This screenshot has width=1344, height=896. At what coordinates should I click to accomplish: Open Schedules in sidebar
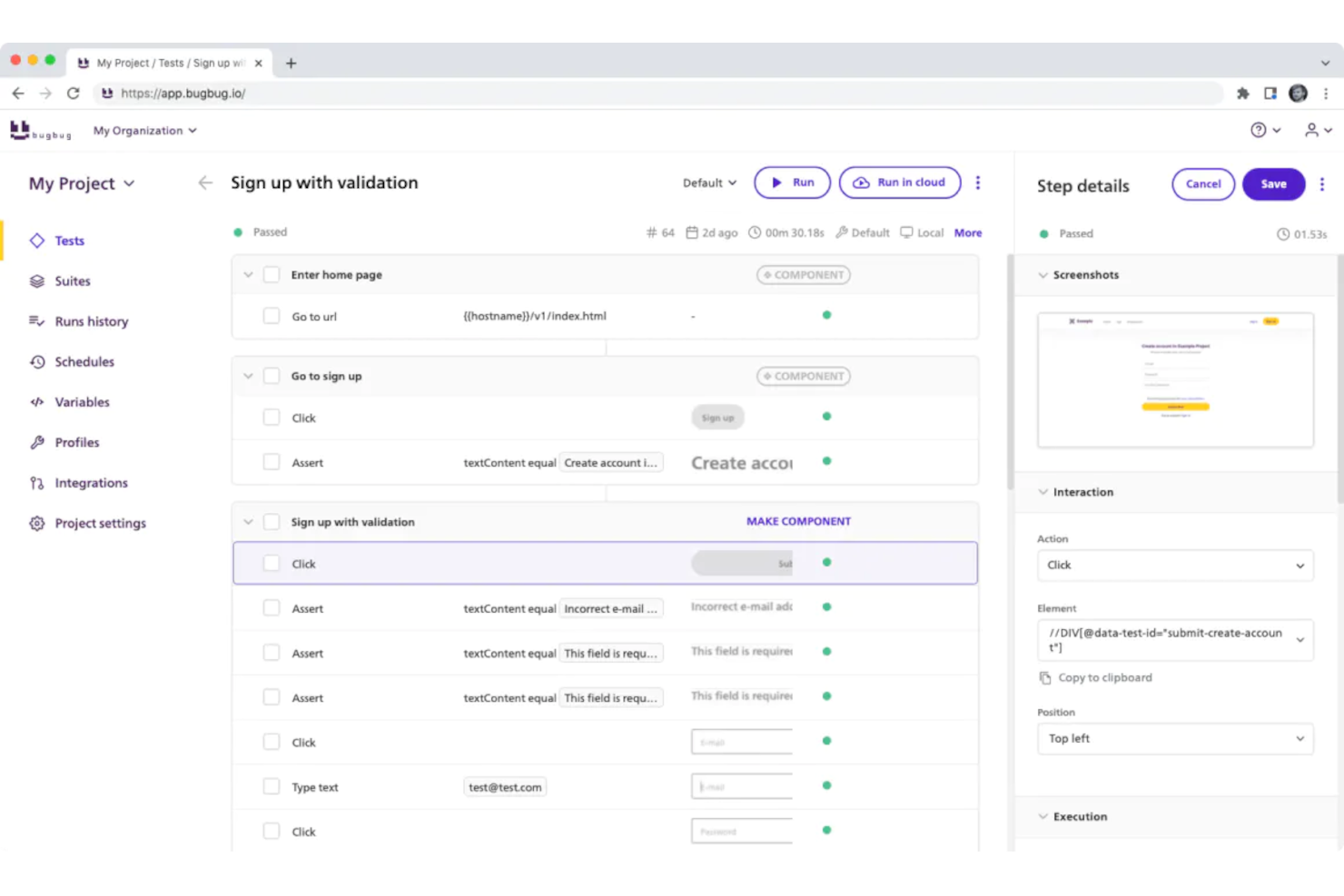pyautogui.click(x=84, y=362)
